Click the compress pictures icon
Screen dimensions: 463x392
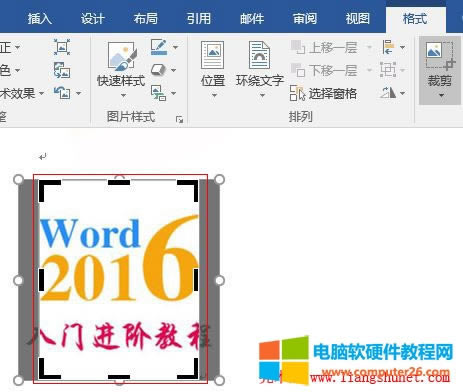pyautogui.click(x=62, y=47)
